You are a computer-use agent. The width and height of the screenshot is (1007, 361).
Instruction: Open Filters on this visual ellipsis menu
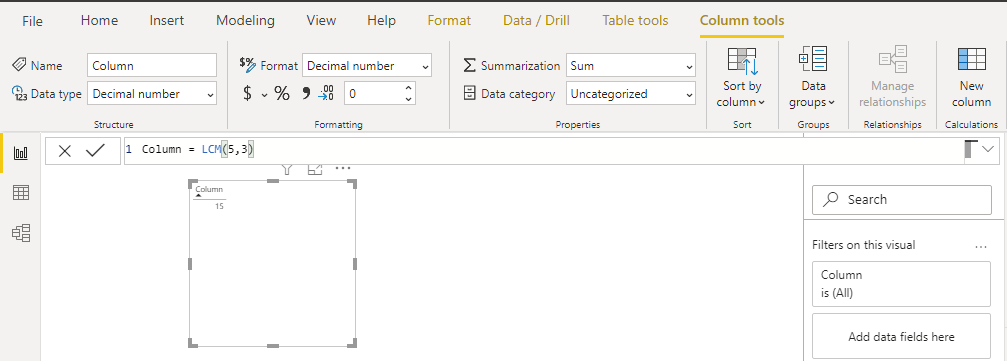tap(981, 246)
